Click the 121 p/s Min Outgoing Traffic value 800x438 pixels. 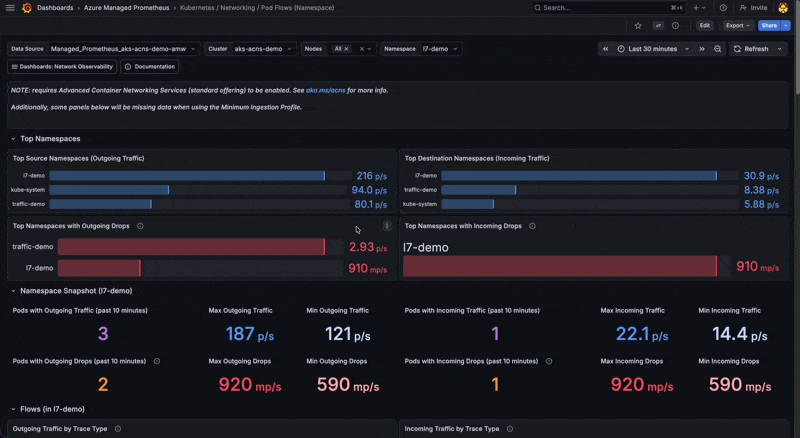tap(347, 334)
